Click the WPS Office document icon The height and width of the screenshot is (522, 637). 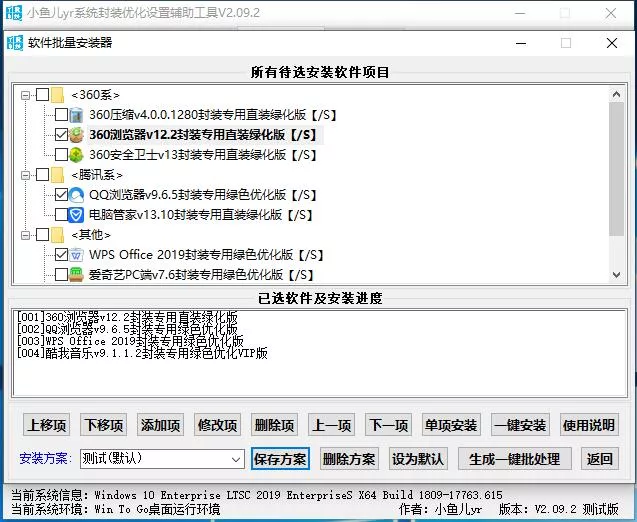pos(76,255)
